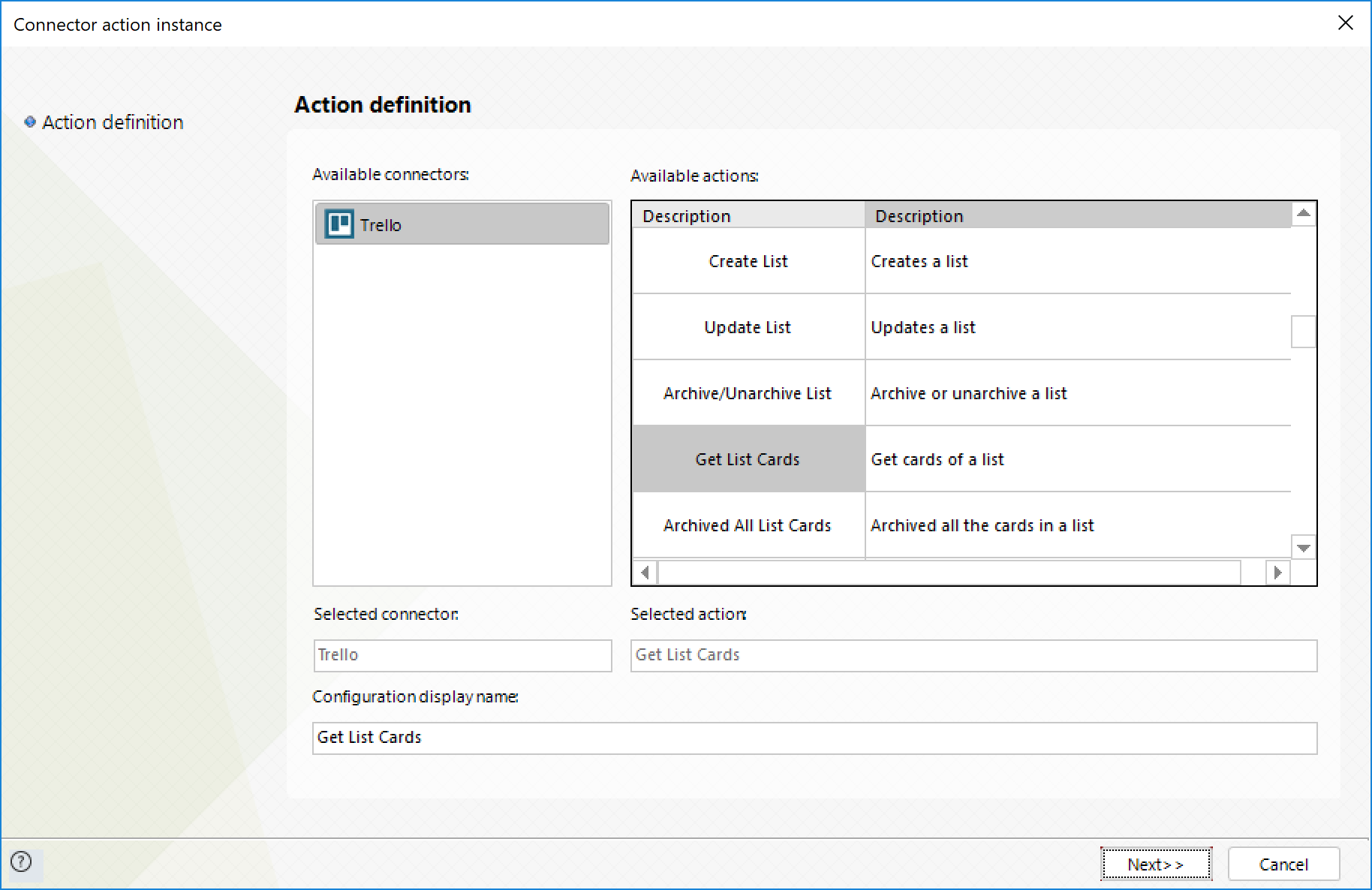Select the Archive/Unarchive List action
This screenshot has width=1372, height=890.
click(x=748, y=393)
